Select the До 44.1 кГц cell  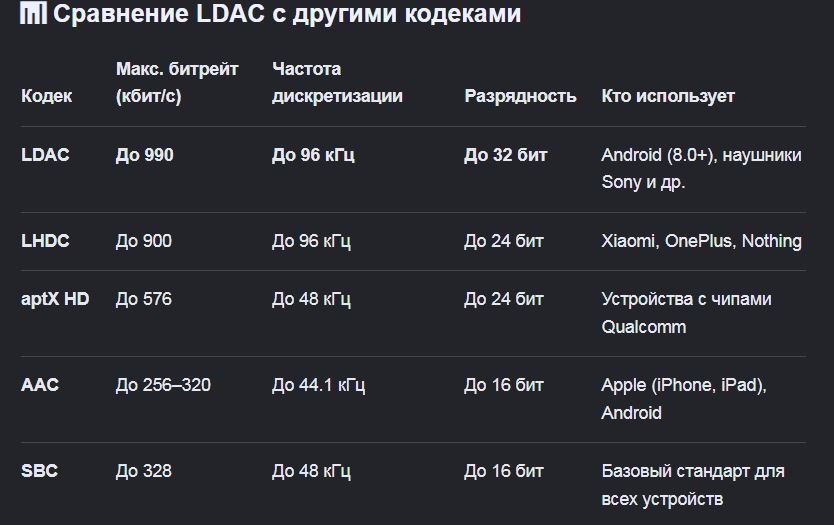pyautogui.click(x=319, y=385)
